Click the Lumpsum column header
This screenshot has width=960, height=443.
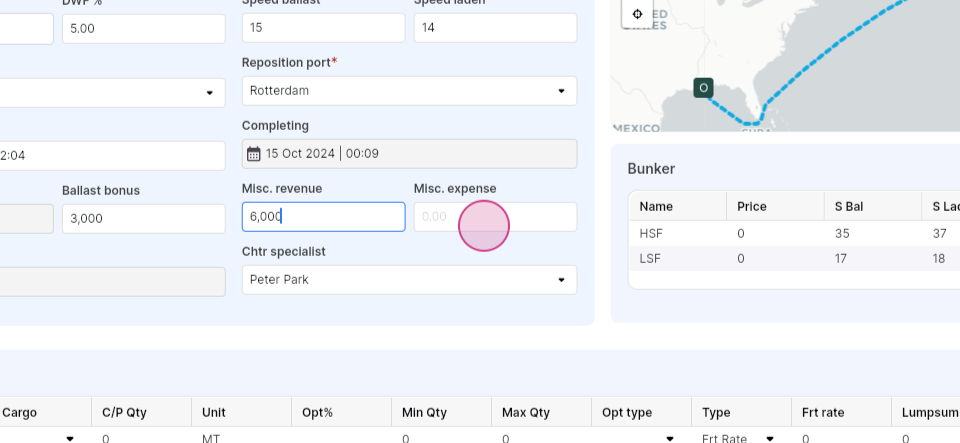click(929, 412)
